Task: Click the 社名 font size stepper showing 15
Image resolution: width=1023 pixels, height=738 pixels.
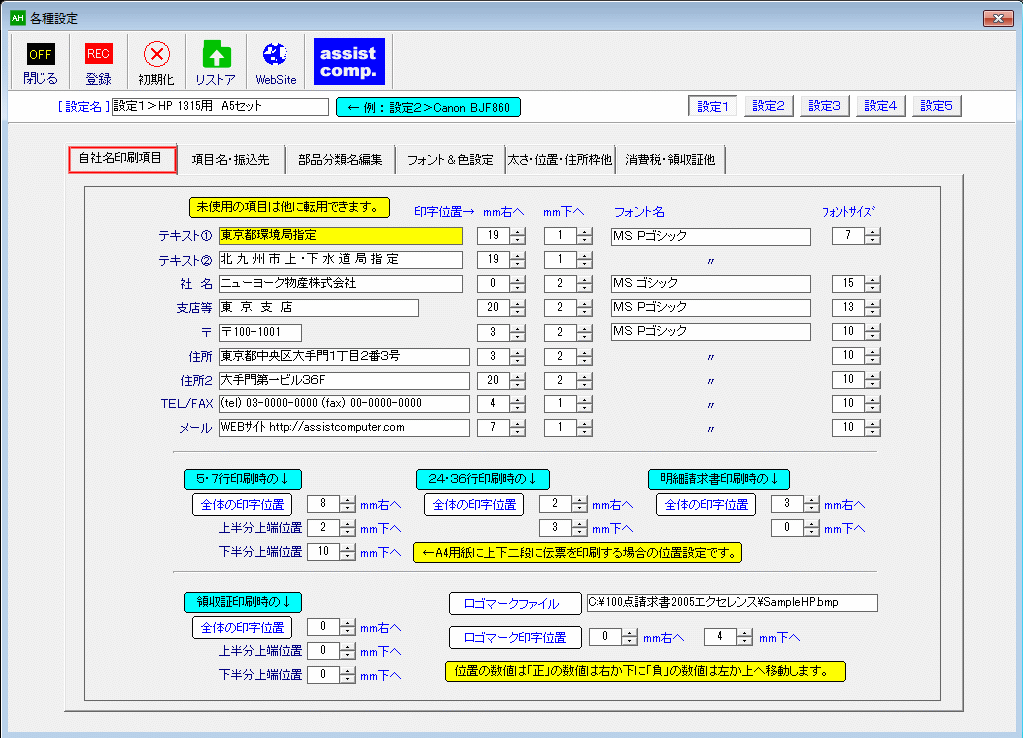Action: point(847,284)
